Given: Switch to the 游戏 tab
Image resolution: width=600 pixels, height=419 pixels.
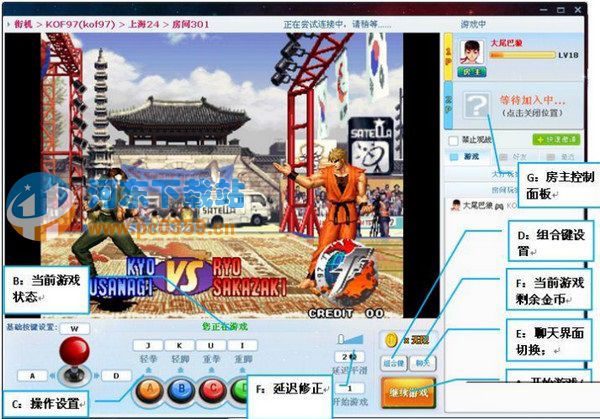Looking at the screenshot, I should click(466, 157).
